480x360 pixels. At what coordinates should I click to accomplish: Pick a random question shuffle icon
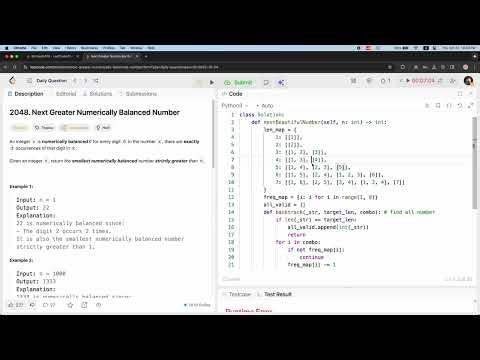96,81
